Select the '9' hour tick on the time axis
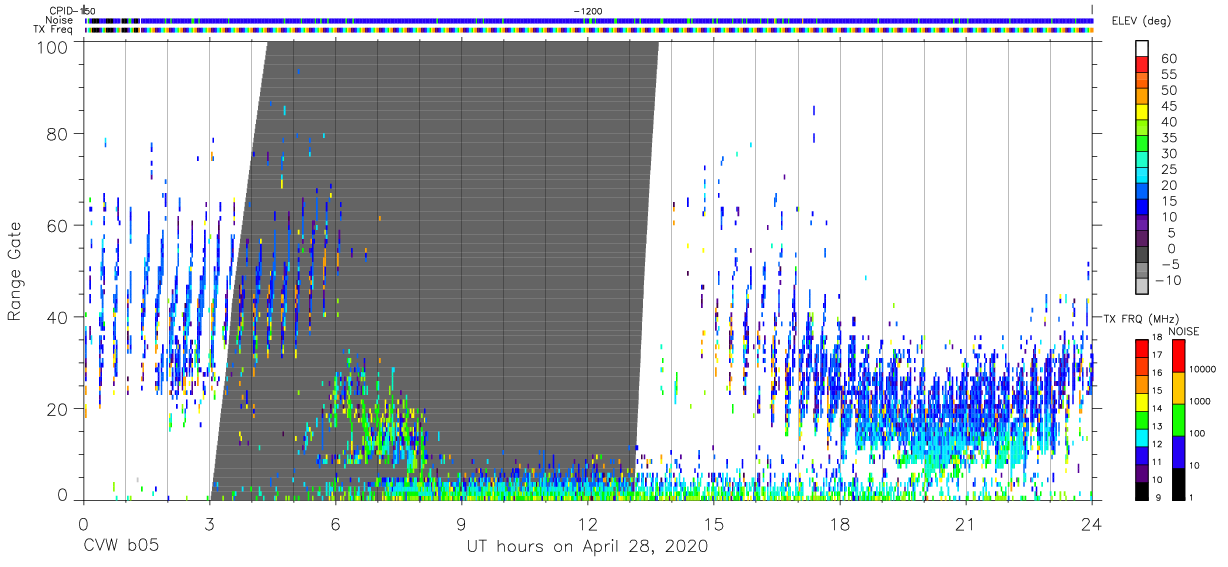The width and height of the screenshot is (1228, 567). (461, 524)
